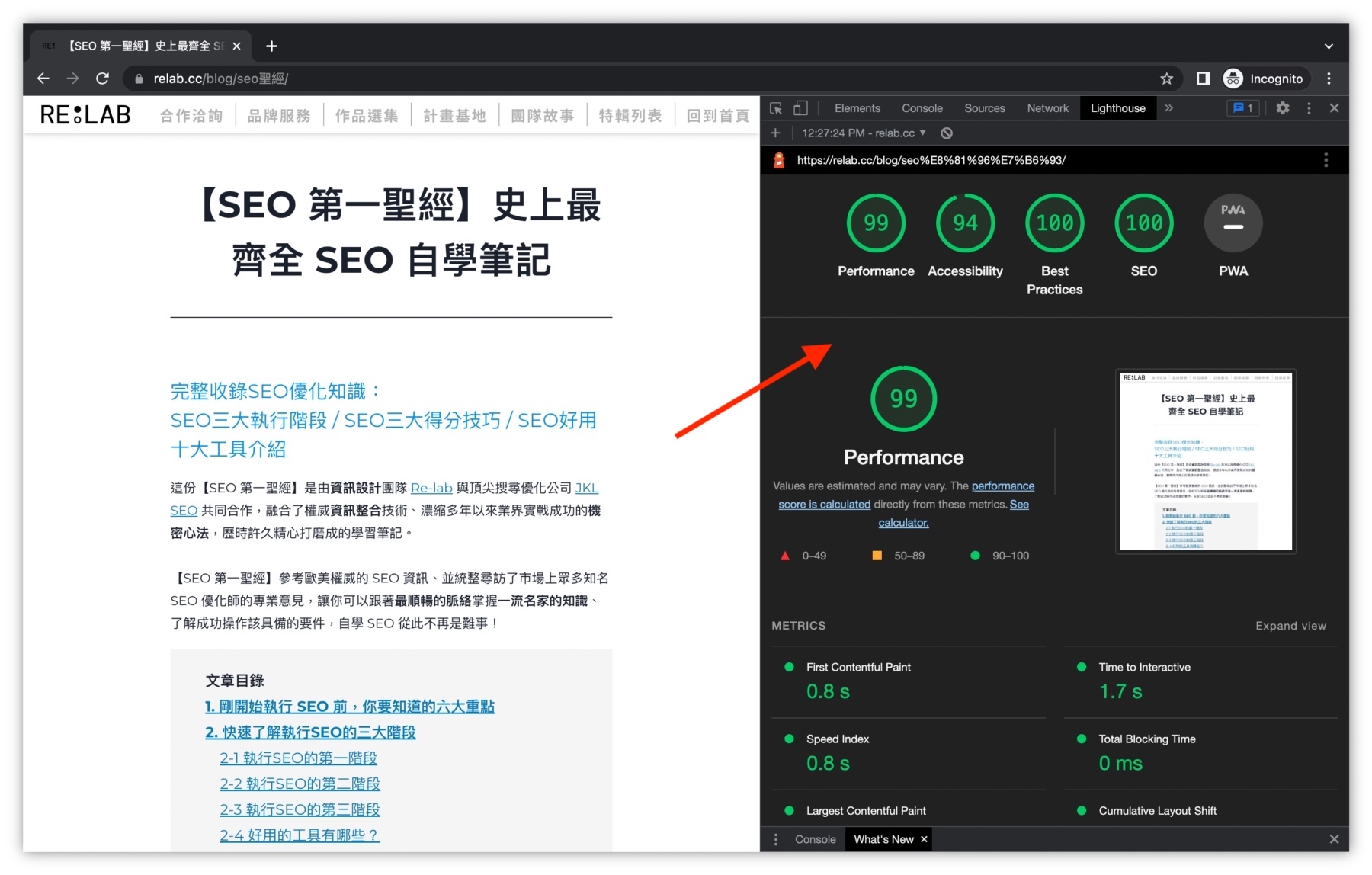Viewport: 1372px width, 875px height.
Task: Open the audit timestamp dropdown
Action: (862, 133)
